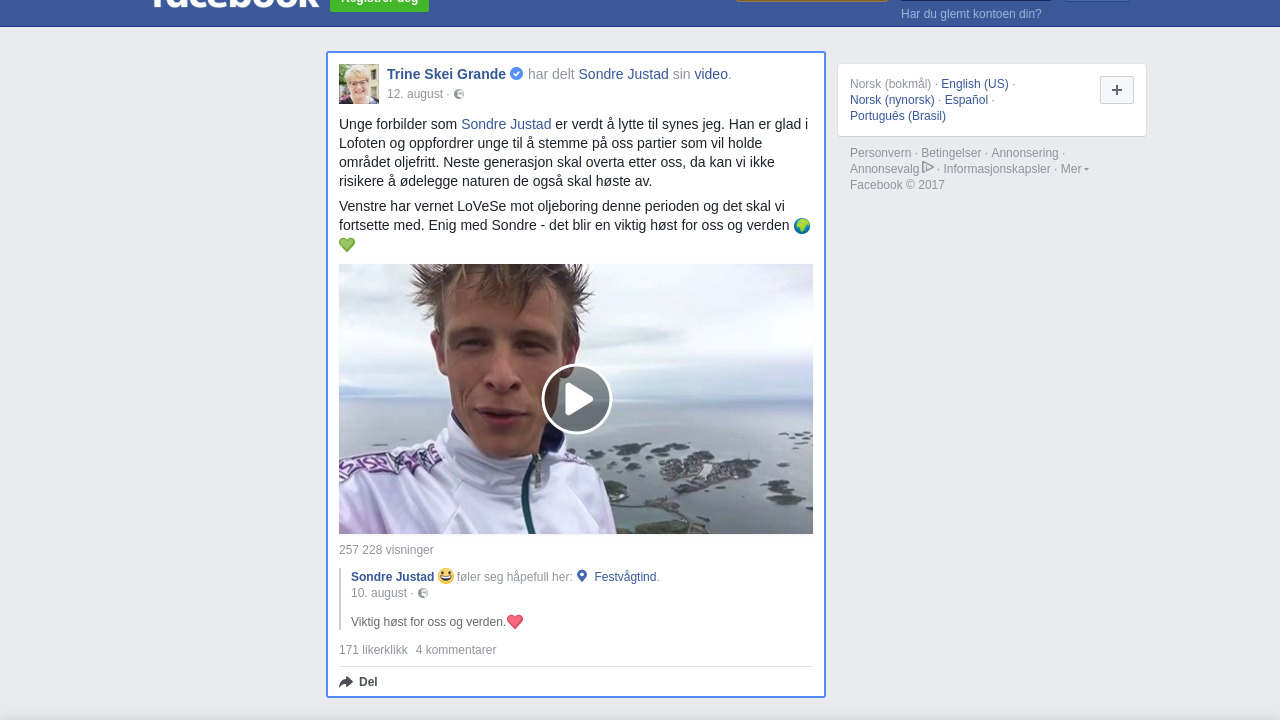Click the location pin icon before Festvågtind

tap(582, 576)
